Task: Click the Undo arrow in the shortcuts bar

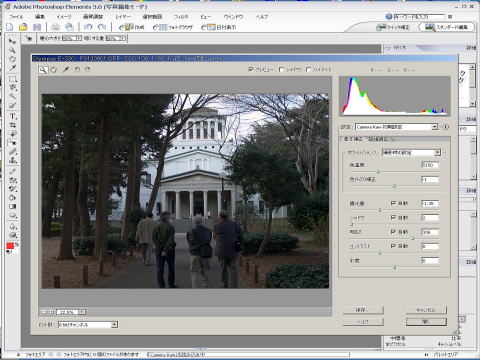Action: 88,27
